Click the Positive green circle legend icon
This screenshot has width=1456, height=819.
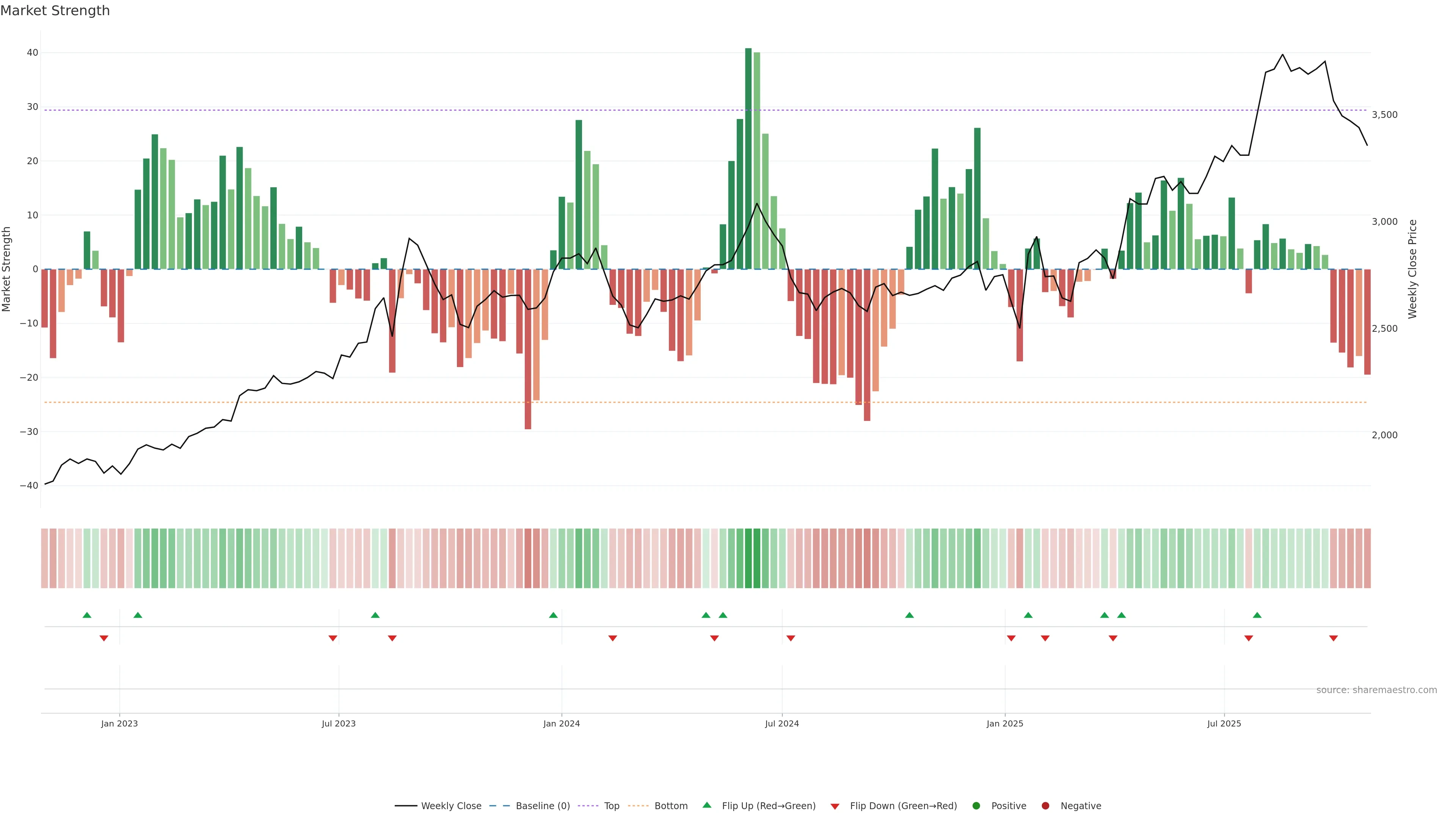click(x=976, y=806)
